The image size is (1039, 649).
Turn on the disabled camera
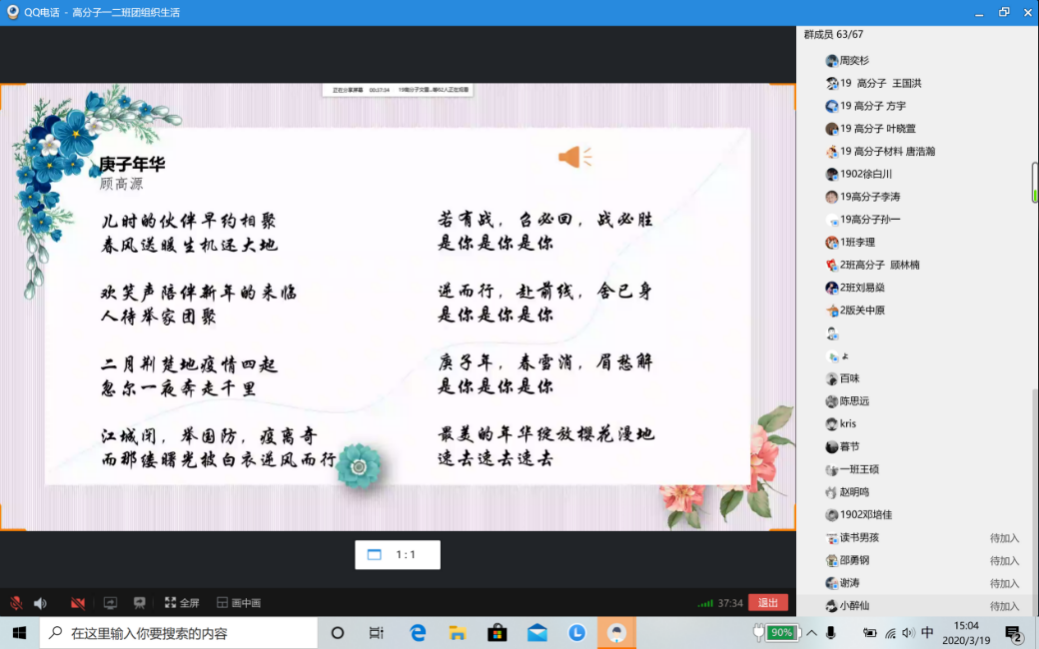tap(78, 603)
